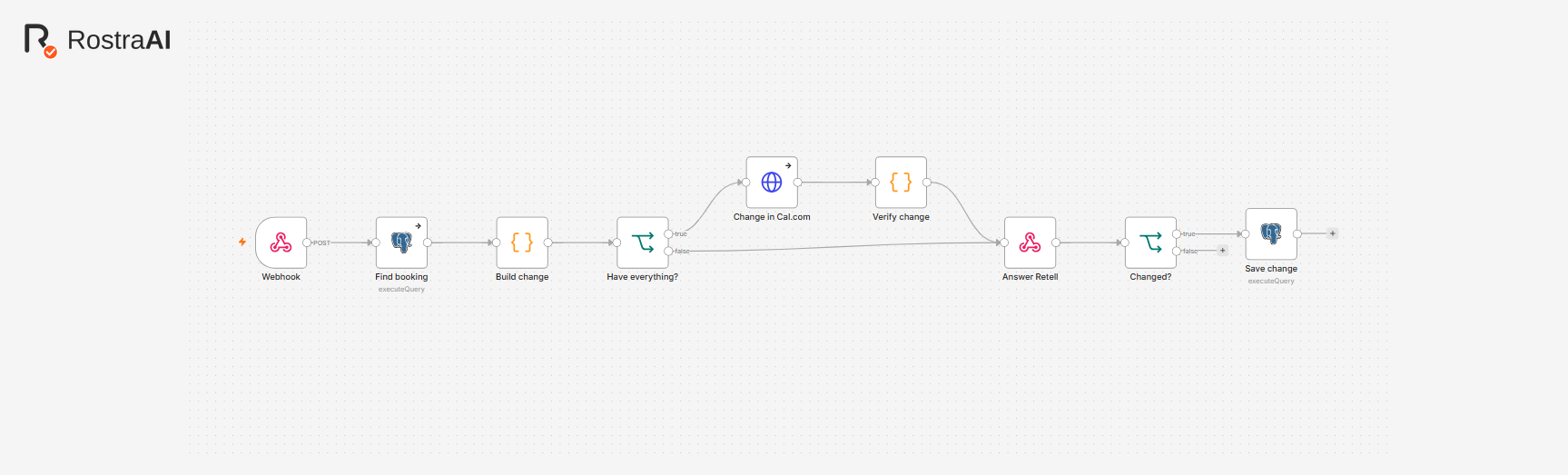Open the Answer Retell webhook node
Viewport: 1568px width, 475px height.
click(x=1030, y=242)
